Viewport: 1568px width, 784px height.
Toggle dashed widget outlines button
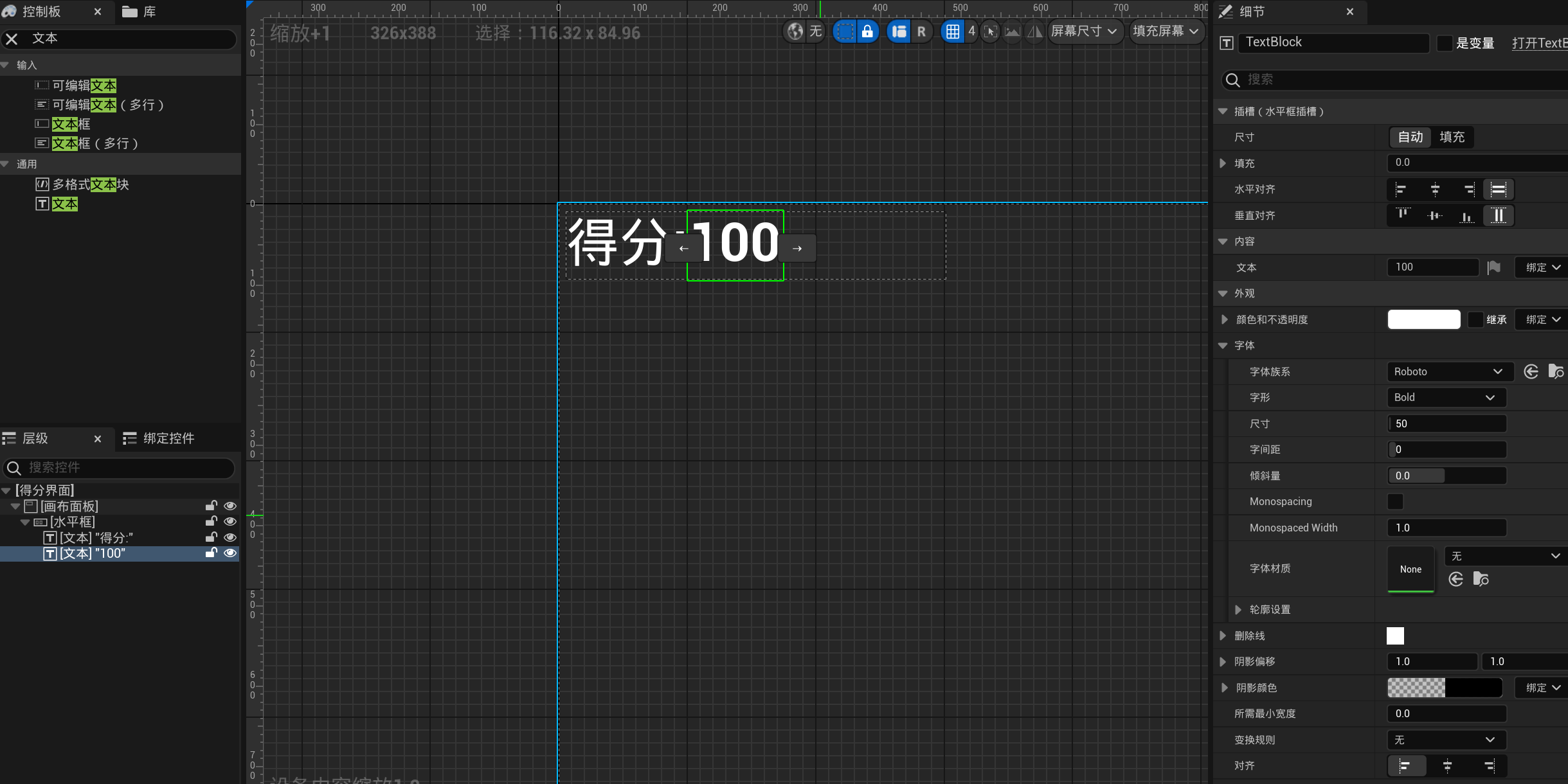tap(845, 31)
